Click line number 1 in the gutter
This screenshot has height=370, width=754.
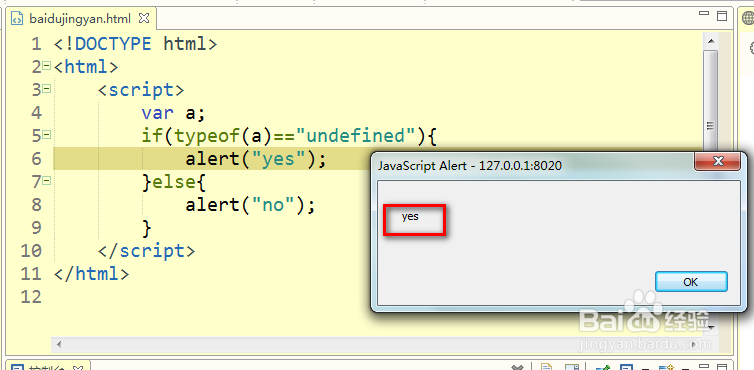(x=37, y=44)
